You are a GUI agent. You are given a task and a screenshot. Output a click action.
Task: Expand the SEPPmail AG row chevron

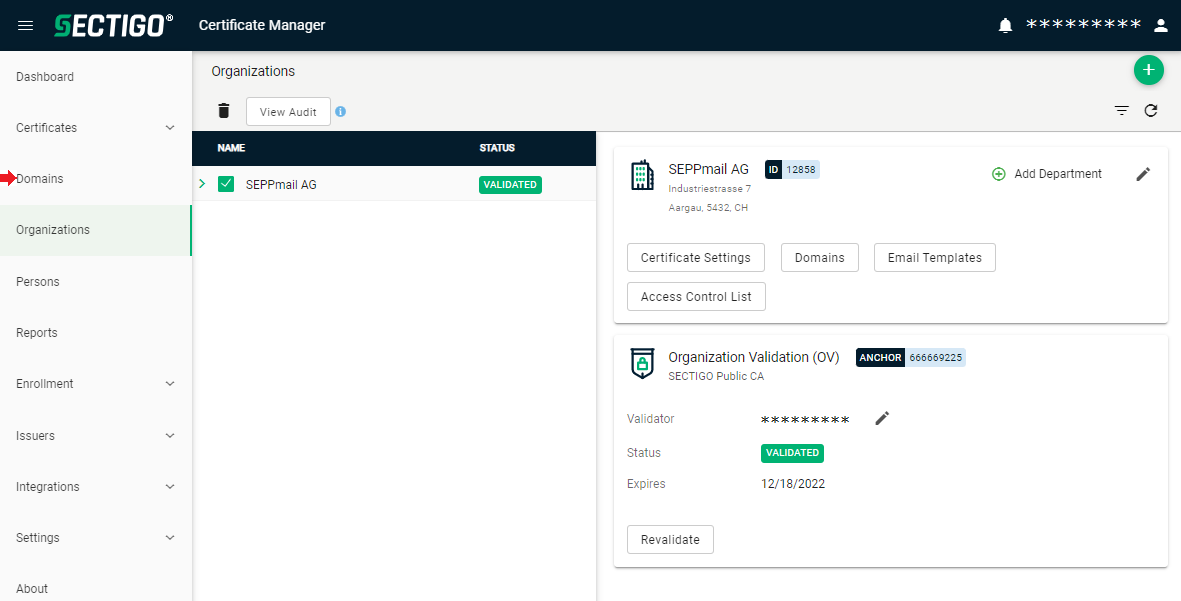coord(202,184)
